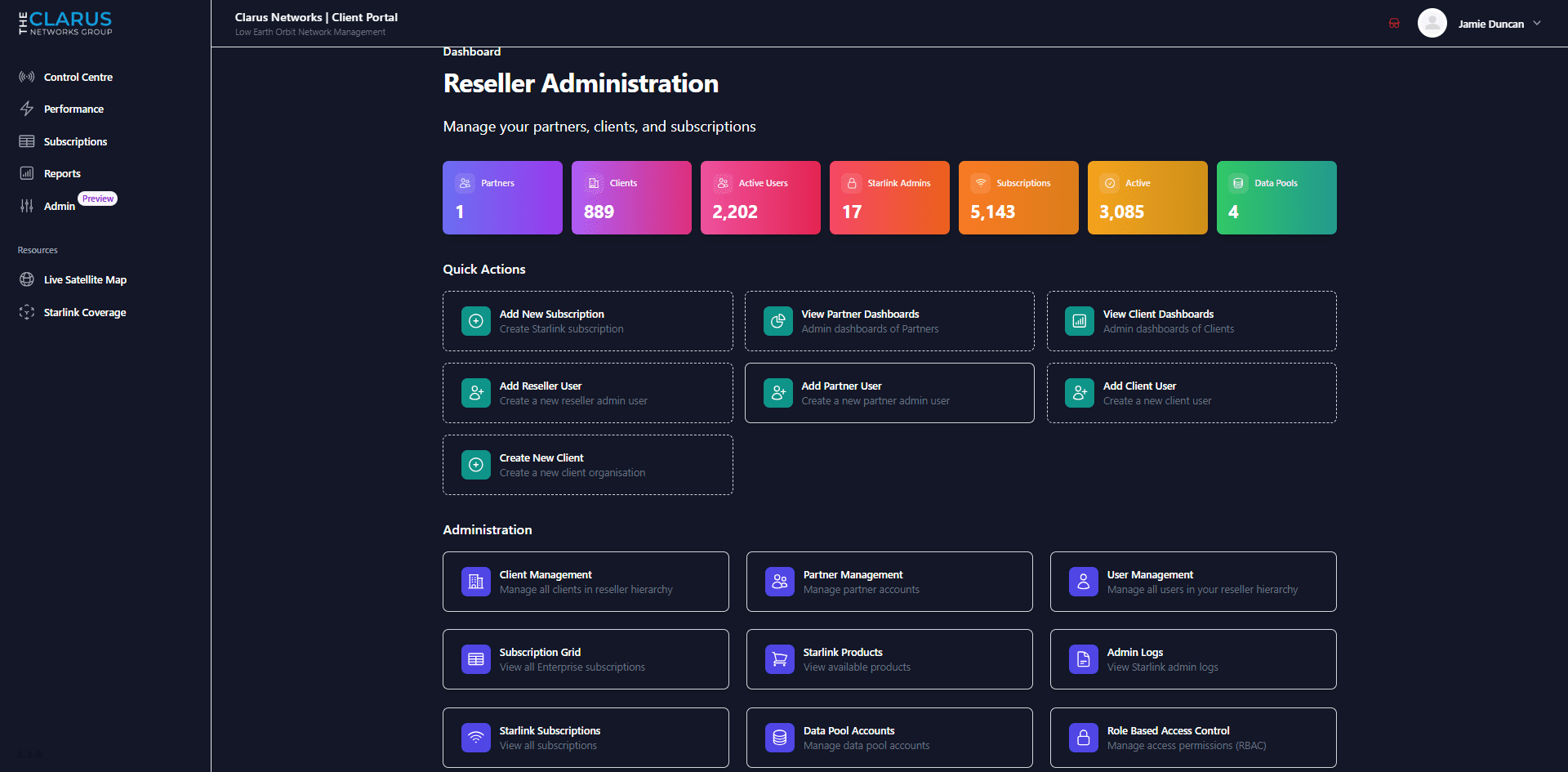Screen dimensions: 1568x772
Task: Open Starlink Coverage link
Action: pos(85,312)
